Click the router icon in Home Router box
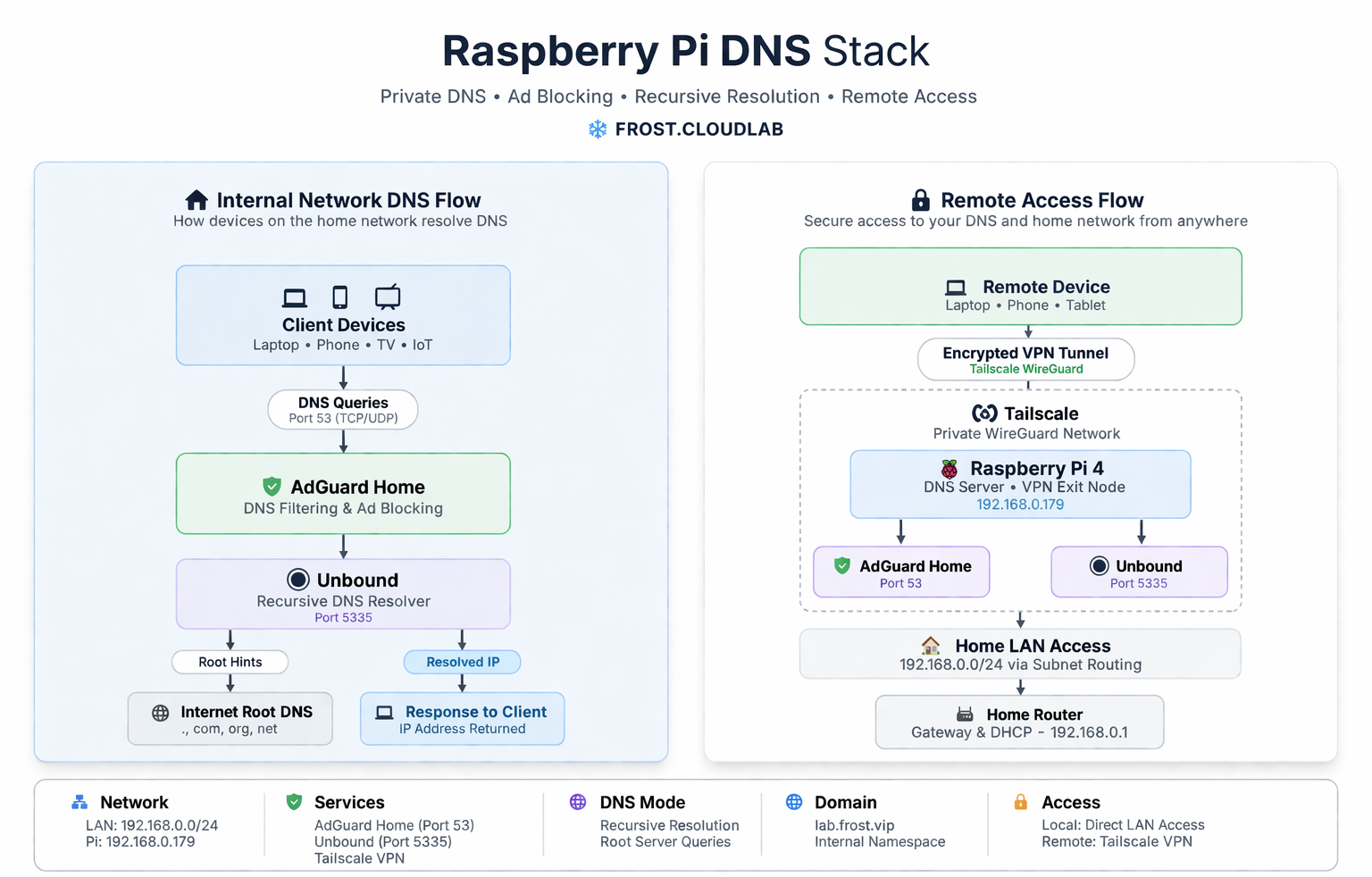This screenshot has height=877, width=1372. (965, 714)
